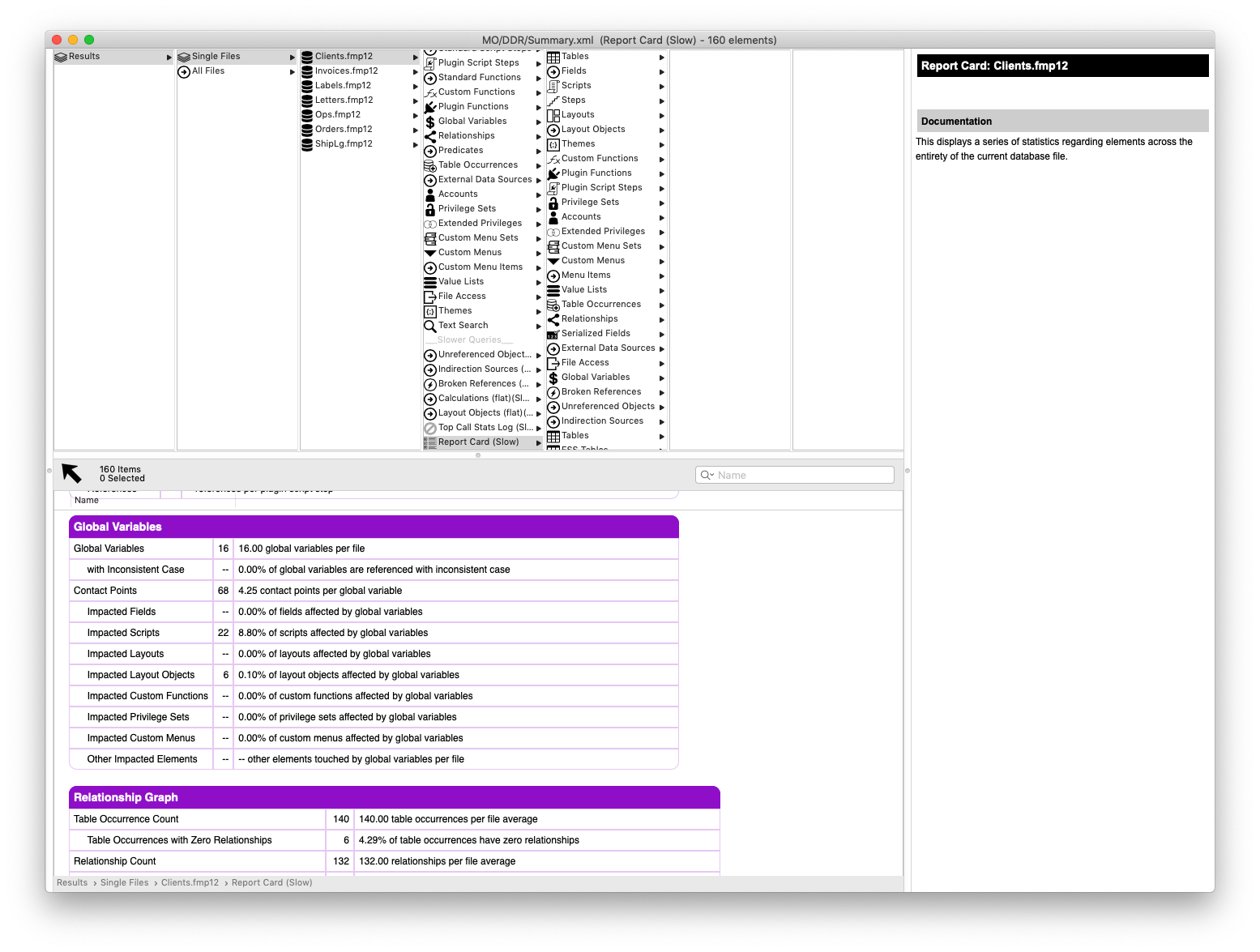Click the Single Files stack icon
This screenshot has width=1260, height=952.
(x=184, y=57)
